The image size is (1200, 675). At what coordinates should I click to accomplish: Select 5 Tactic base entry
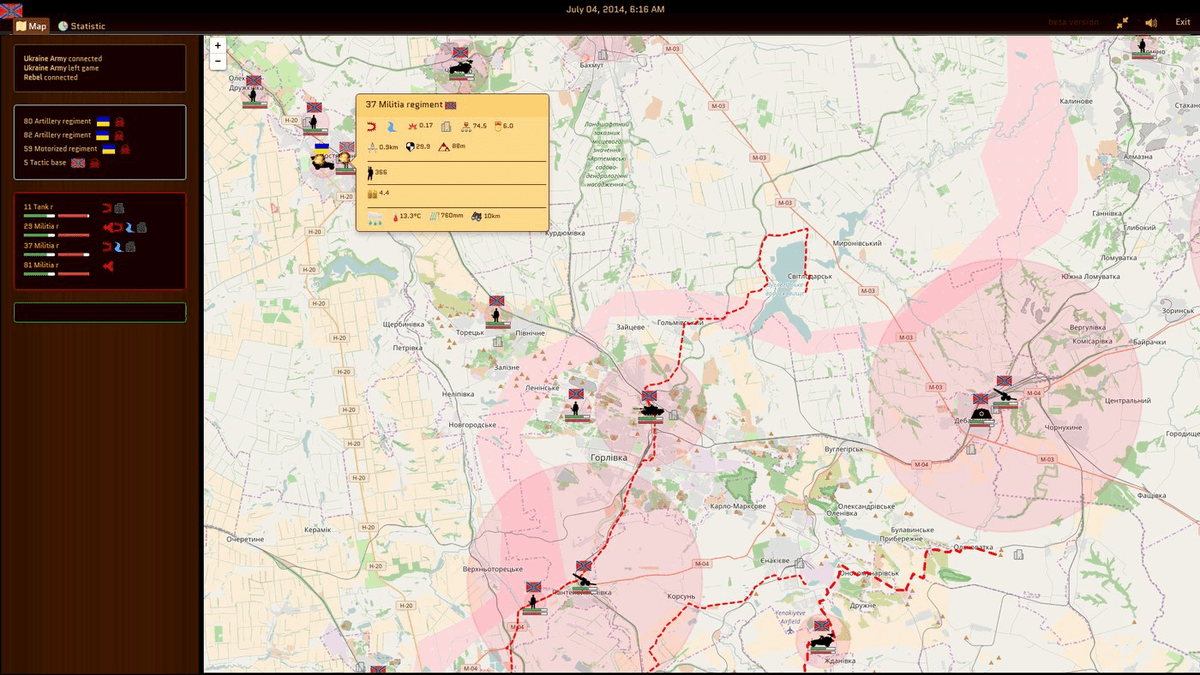click(45, 163)
